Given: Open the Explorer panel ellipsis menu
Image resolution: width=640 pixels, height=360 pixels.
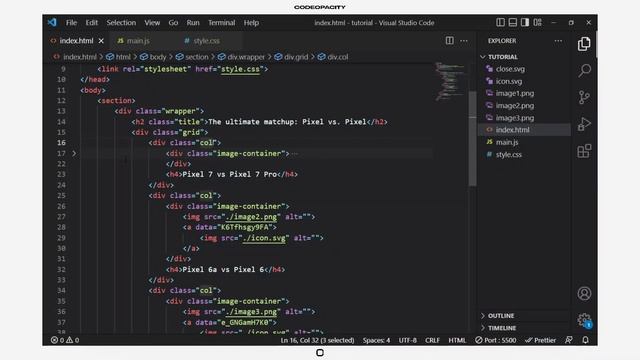Looking at the screenshot, I should pos(558,40).
